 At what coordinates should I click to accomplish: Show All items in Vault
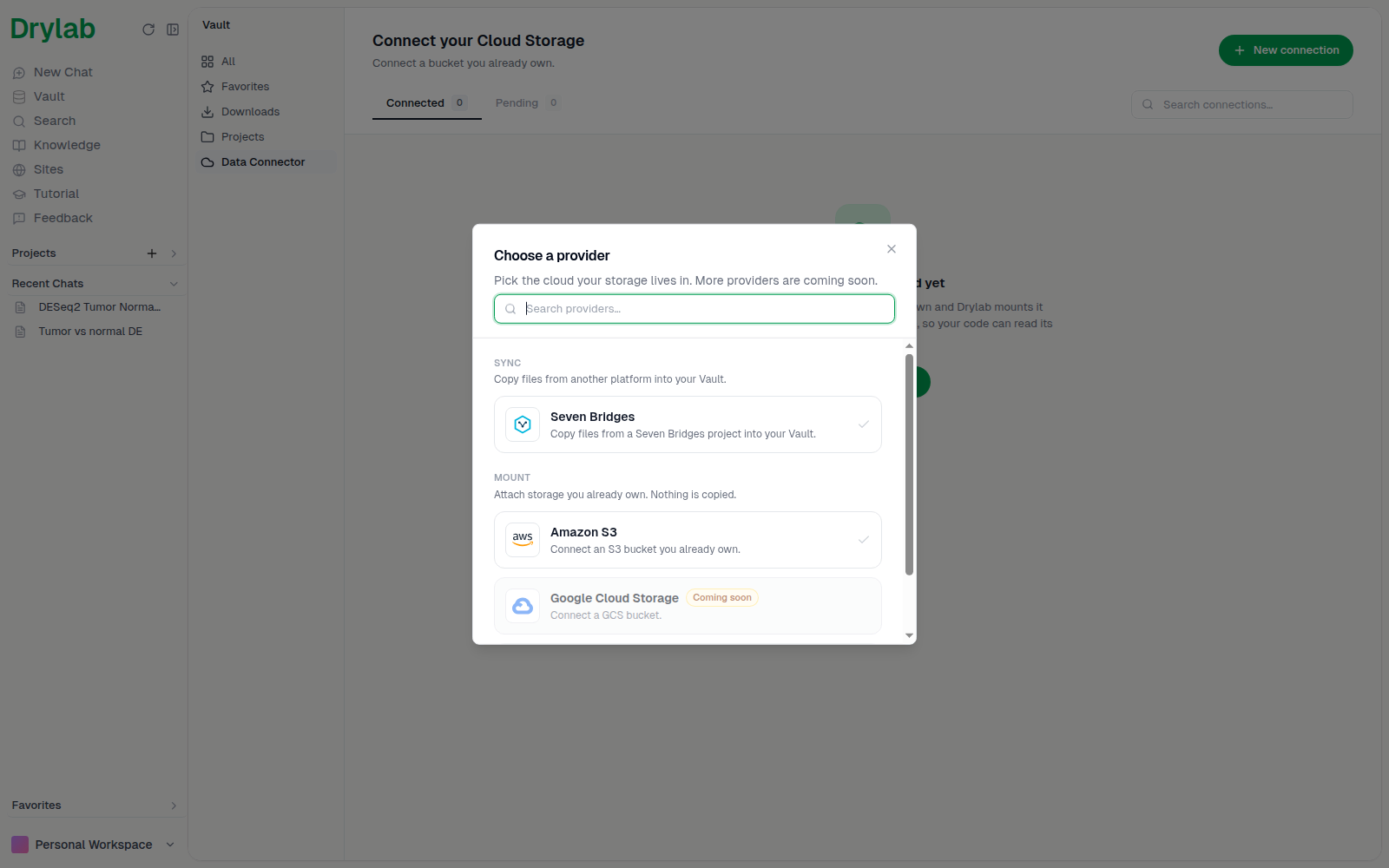coord(266,62)
